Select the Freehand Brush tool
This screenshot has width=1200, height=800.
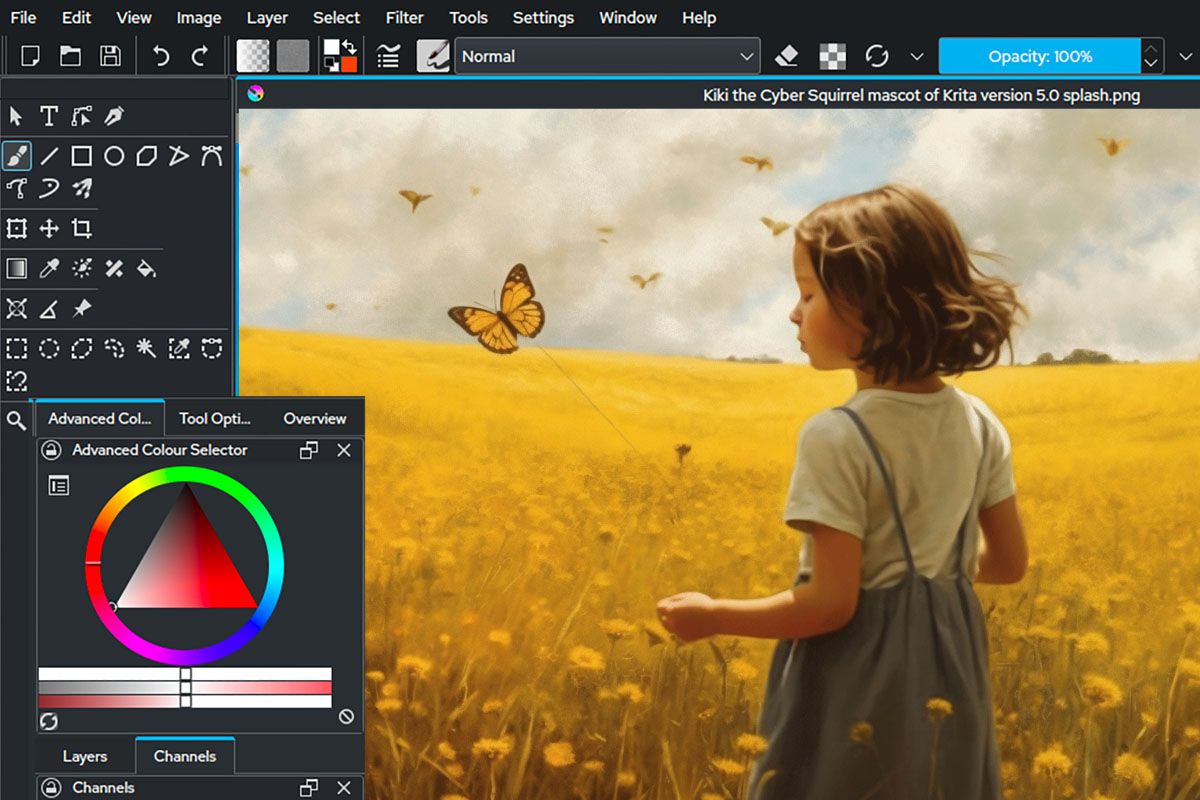[x=16, y=155]
